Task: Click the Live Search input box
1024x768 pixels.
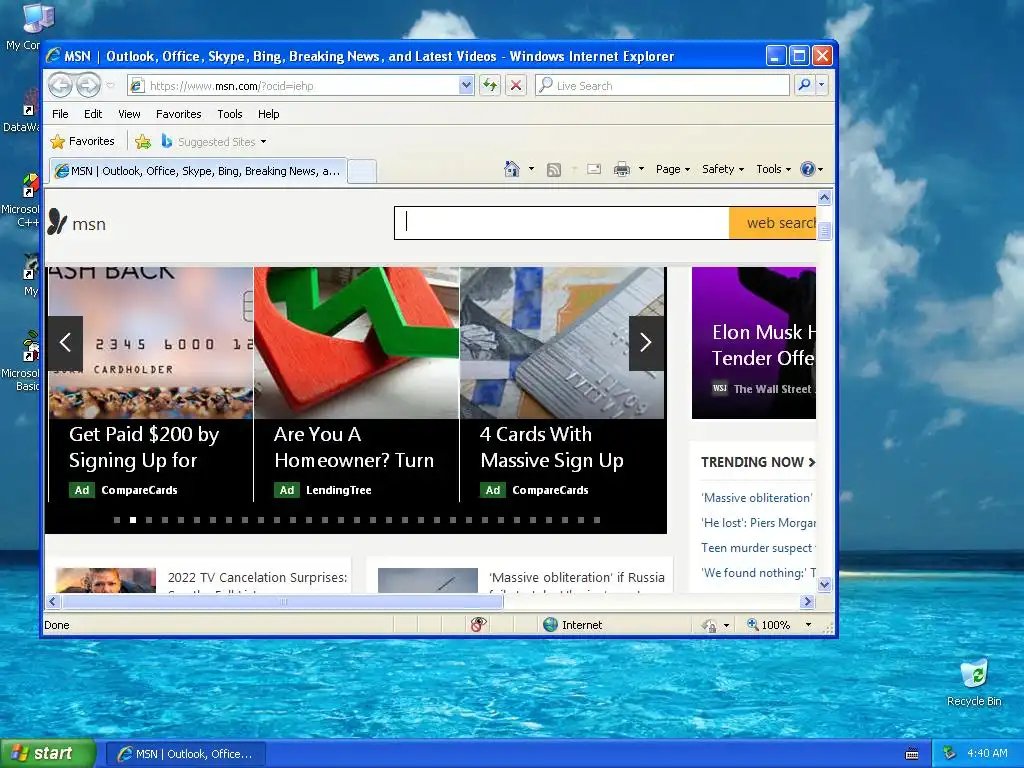Action: (x=662, y=86)
